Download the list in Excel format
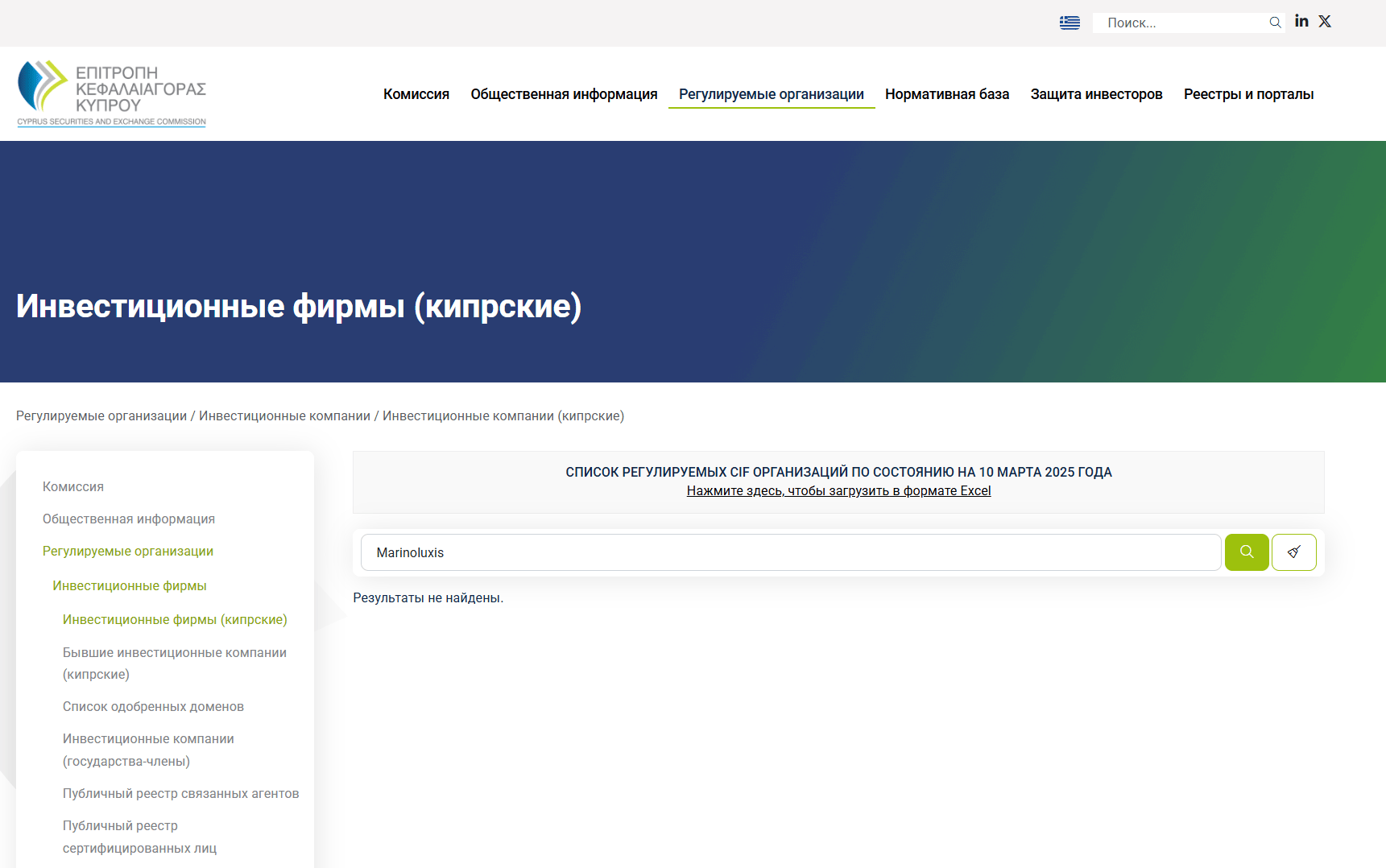 pos(838,491)
